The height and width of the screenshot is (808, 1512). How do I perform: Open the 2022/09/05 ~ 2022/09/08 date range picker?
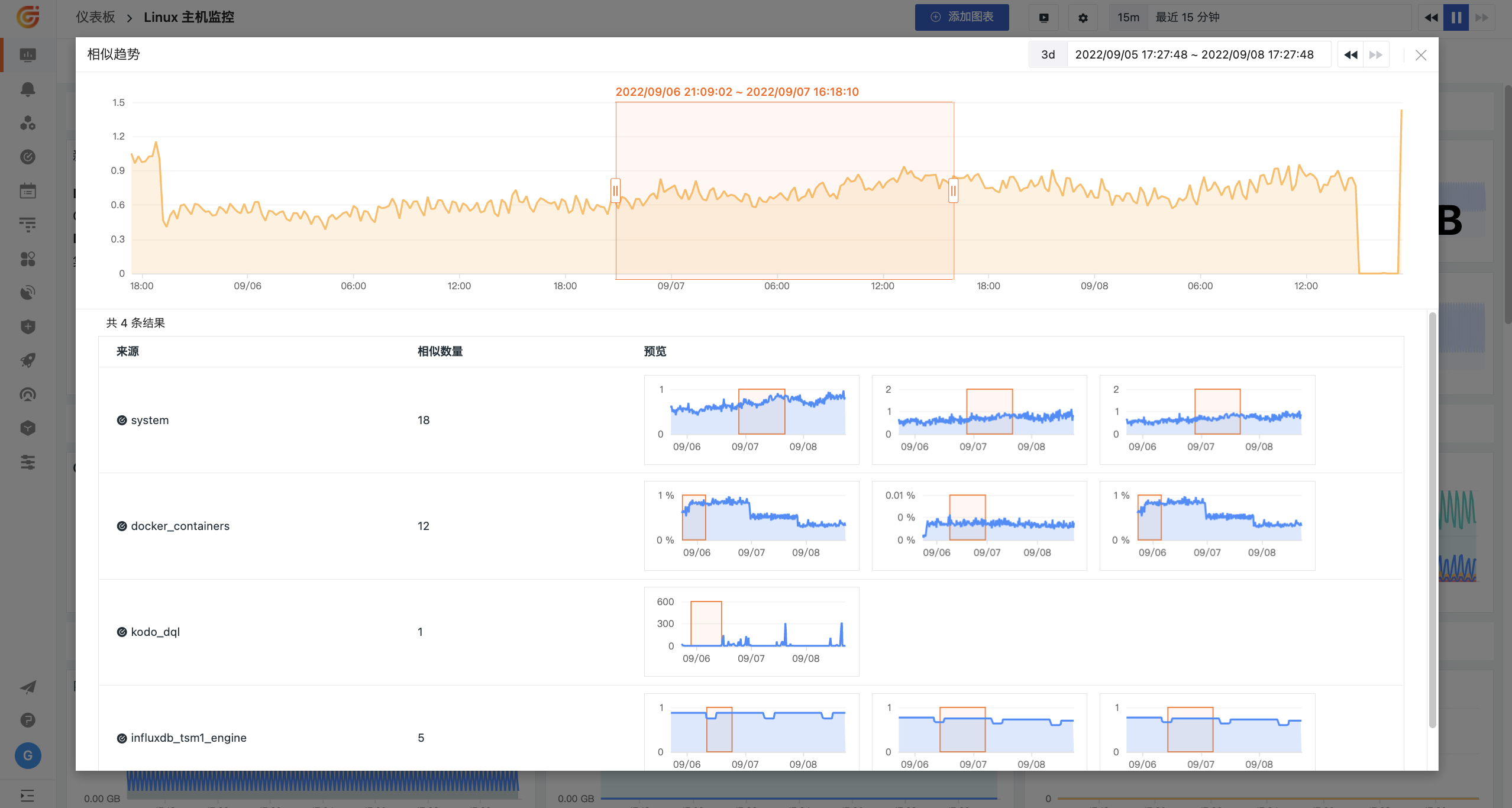[x=1198, y=54]
